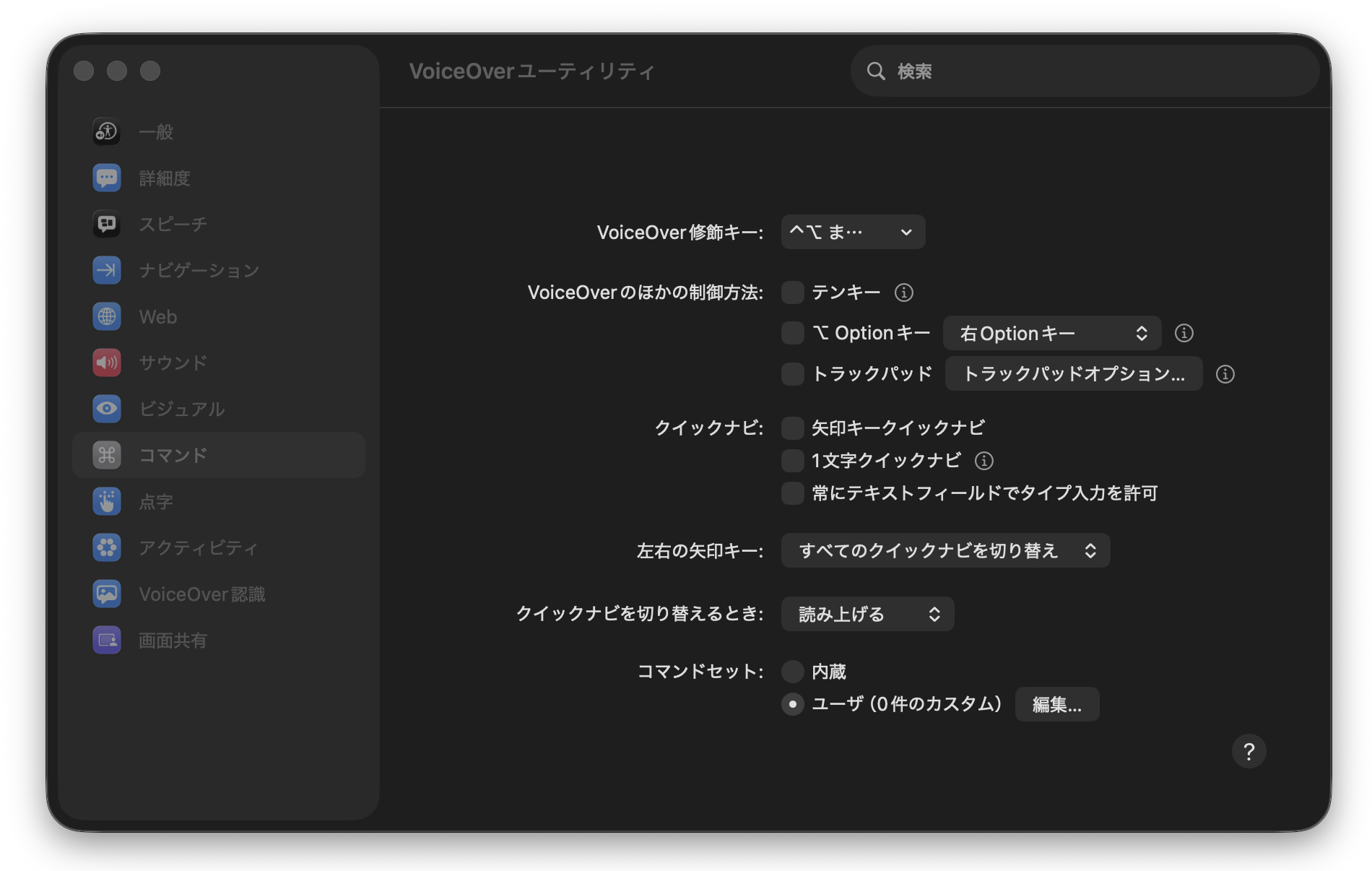Select ユーザ (0件のカスタム) radio button
Image resolution: width=1372 pixels, height=871 pixels.
(793, 704)
